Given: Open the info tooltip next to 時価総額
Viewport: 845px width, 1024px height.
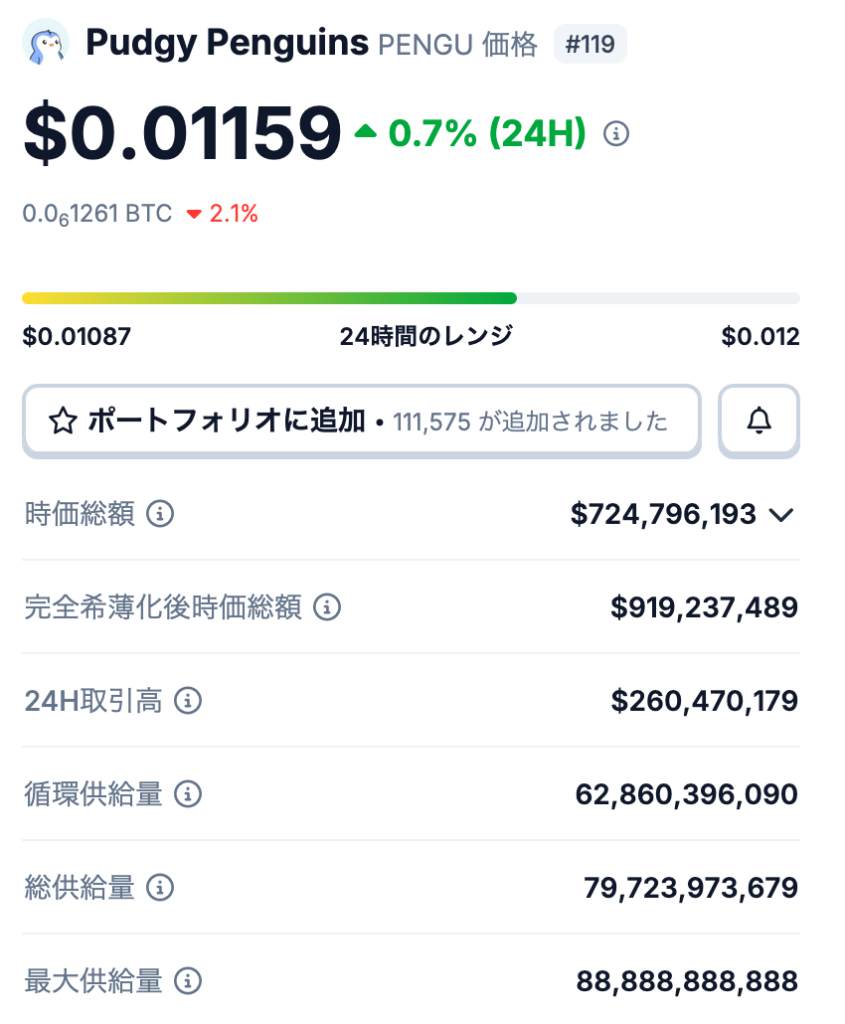Looking at the screenshot, I should click(x=160, y=515).
